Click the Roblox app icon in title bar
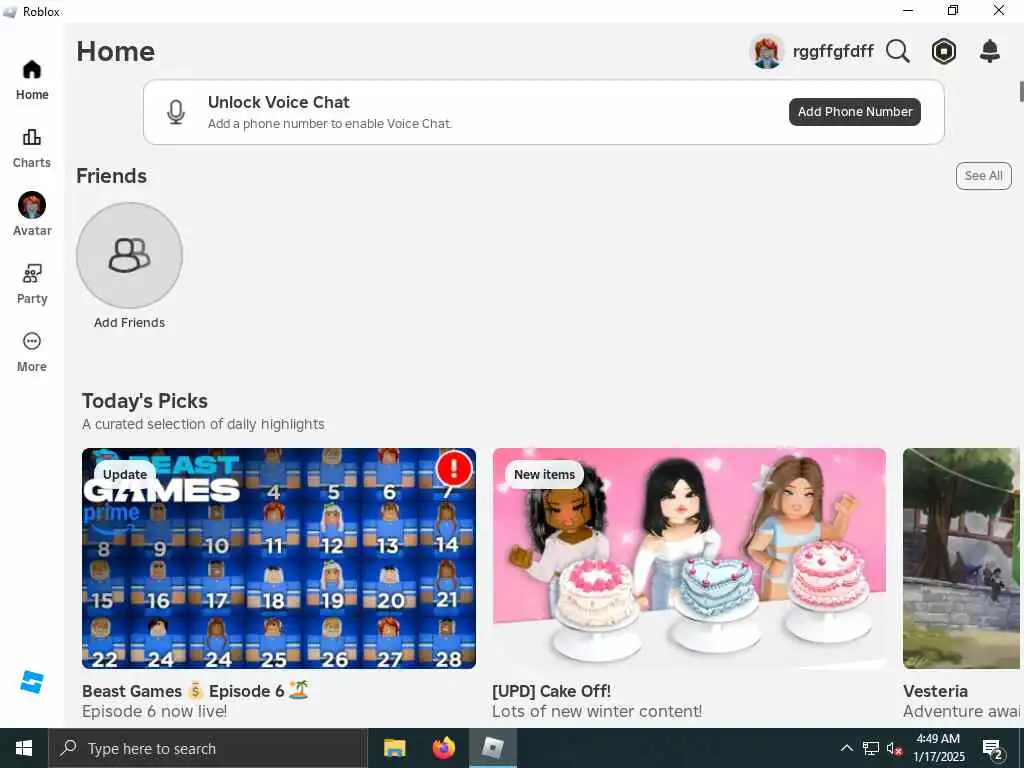Screen dimensions: 1024x768 click(x=10, y=12)
